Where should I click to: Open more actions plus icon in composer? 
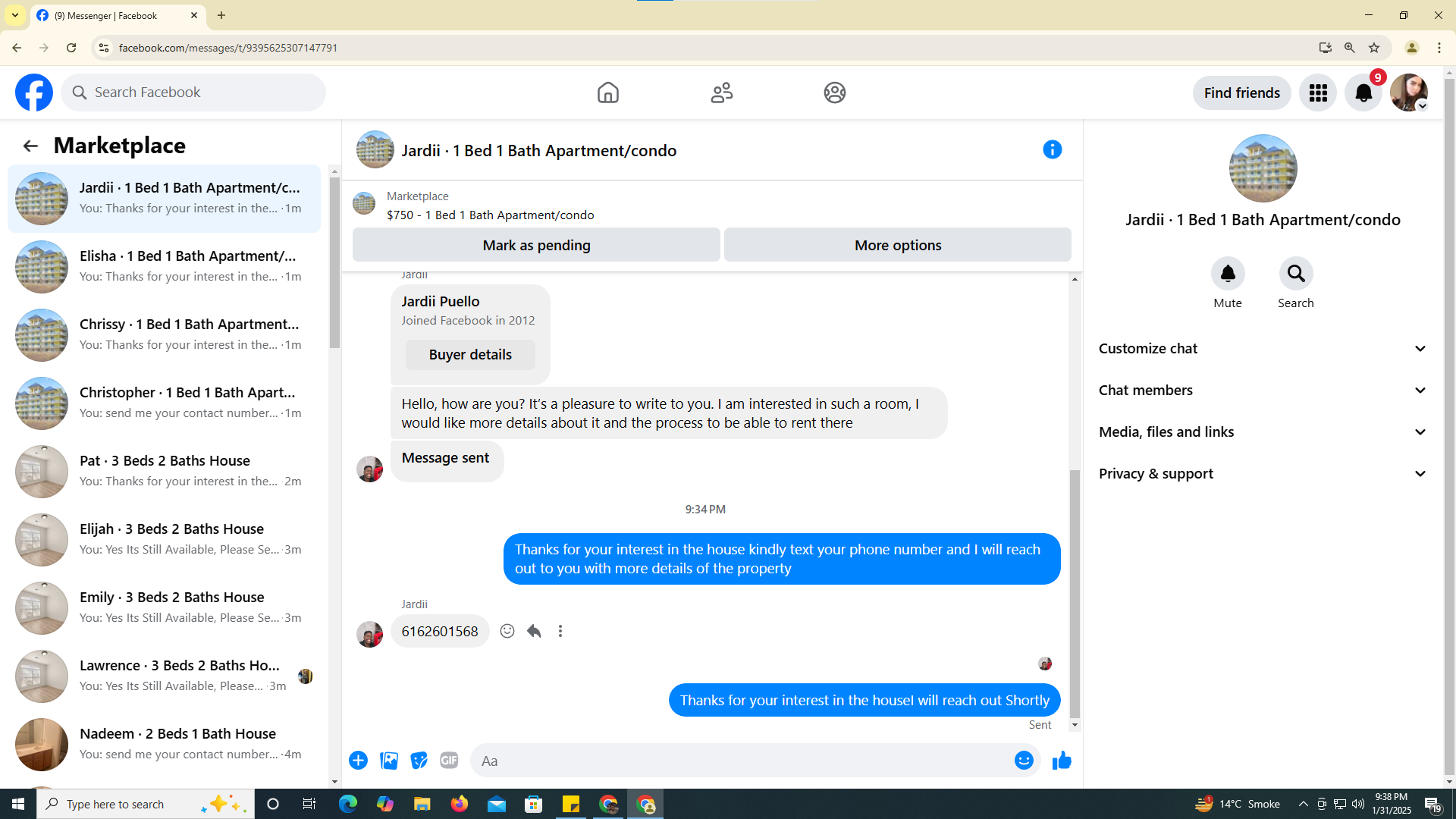coord(358,761)
